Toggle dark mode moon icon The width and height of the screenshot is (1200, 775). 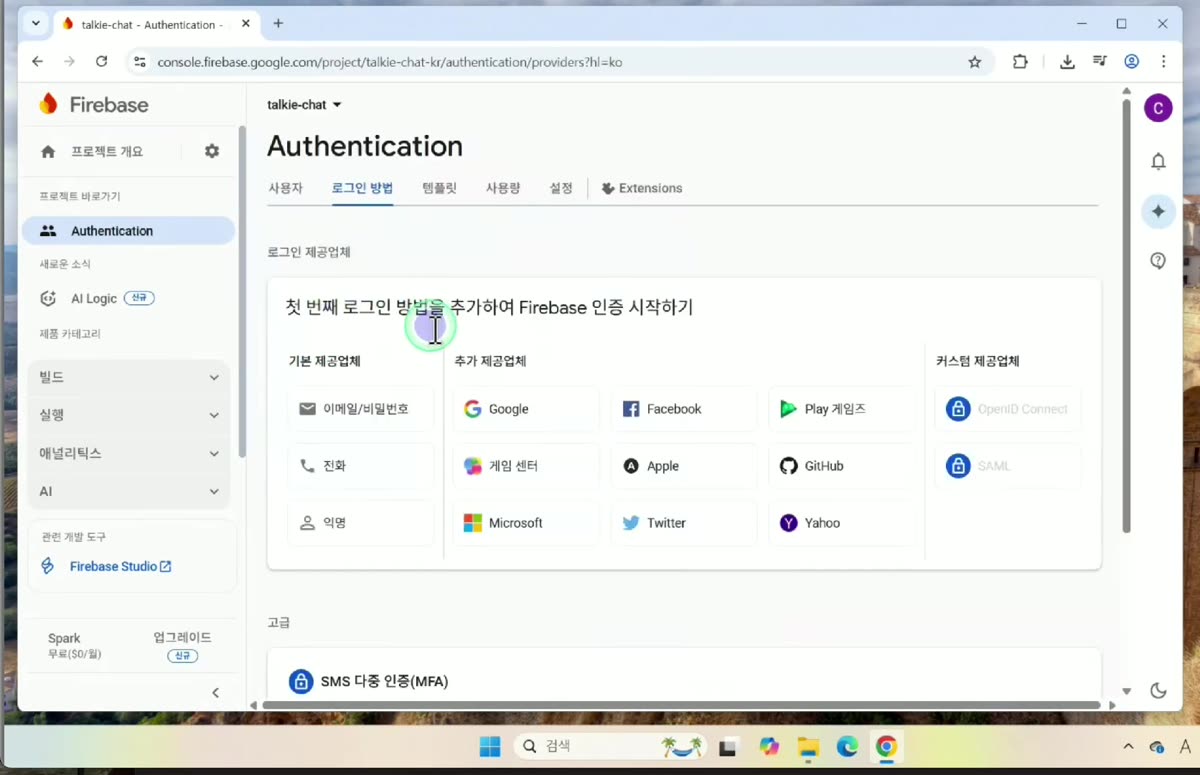[1158, 691]
